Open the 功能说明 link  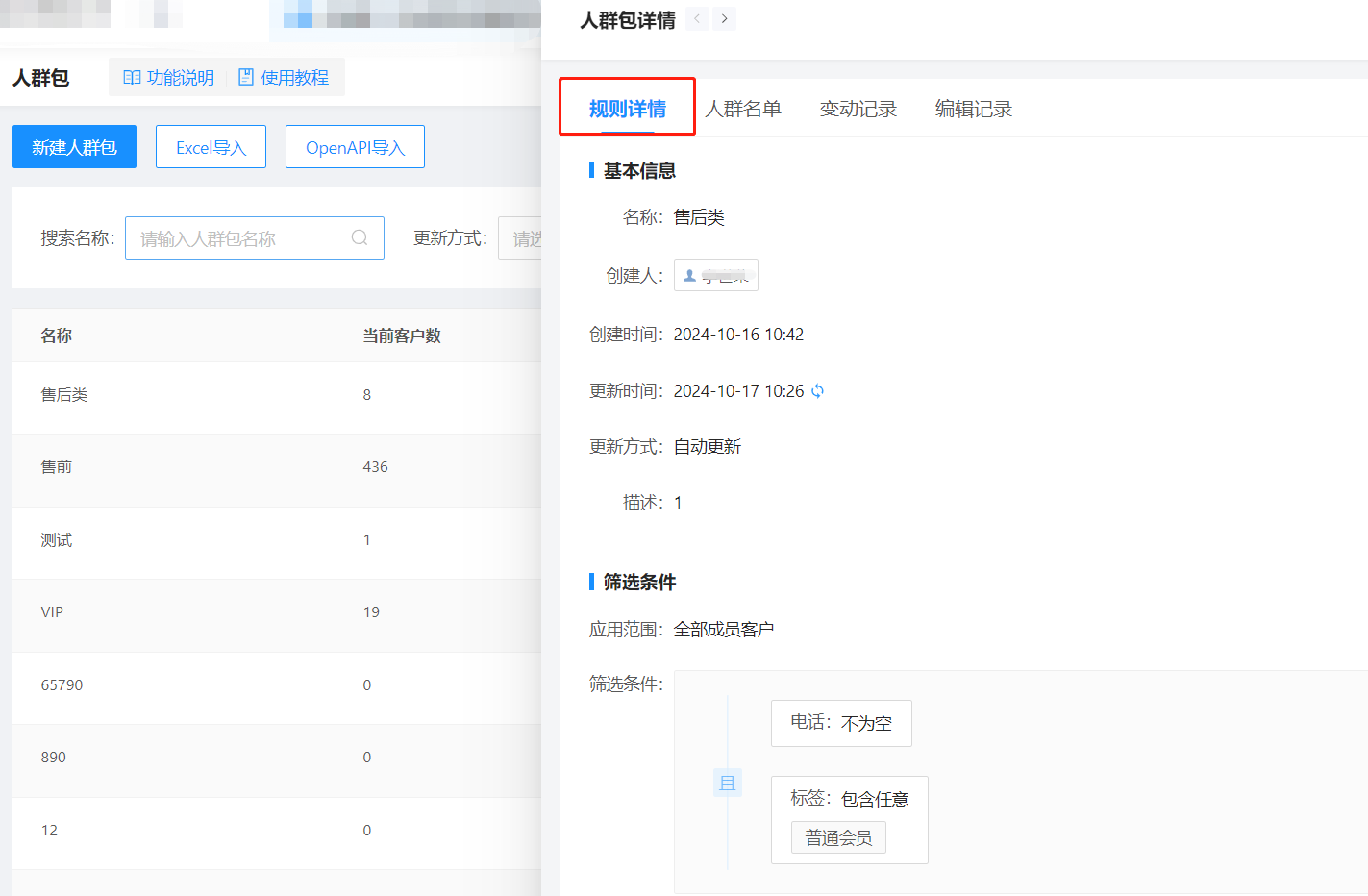[x=169, y=78]
